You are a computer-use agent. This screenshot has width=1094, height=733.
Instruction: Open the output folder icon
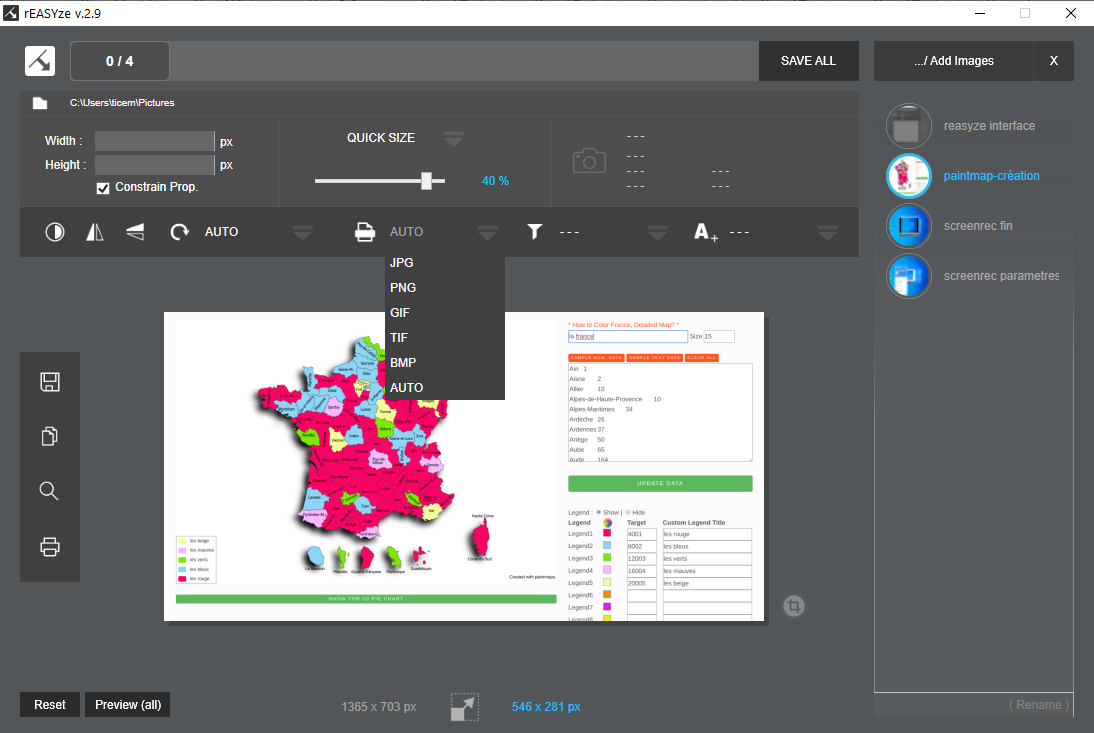pyautogui.click(x=40, y=103)
